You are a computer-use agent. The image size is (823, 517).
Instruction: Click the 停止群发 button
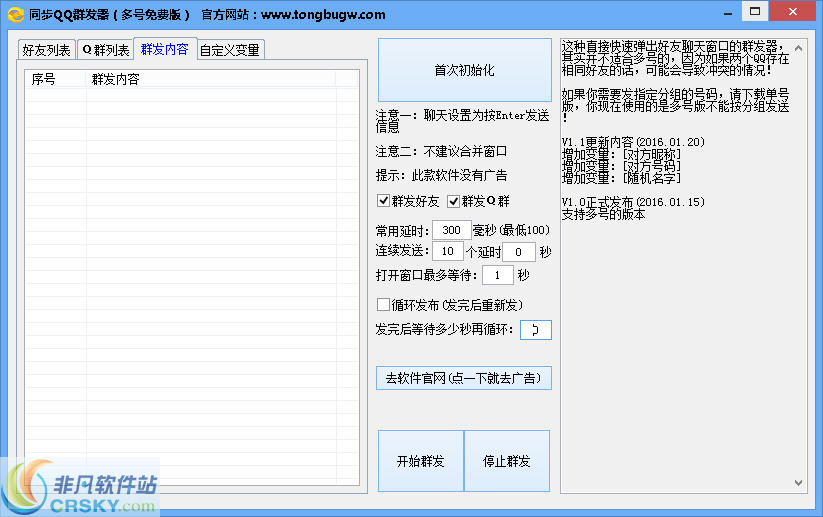[x=507, y=461]
